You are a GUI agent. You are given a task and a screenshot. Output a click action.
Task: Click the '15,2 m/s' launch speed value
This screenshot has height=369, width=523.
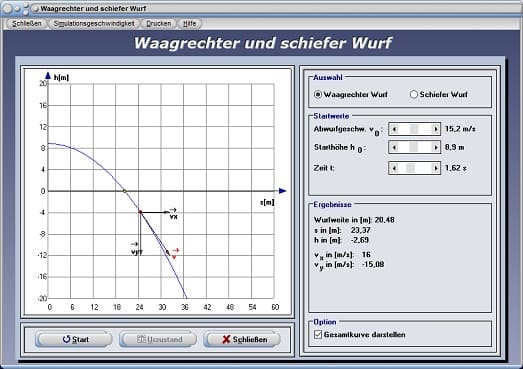click(x=460, y=129)
